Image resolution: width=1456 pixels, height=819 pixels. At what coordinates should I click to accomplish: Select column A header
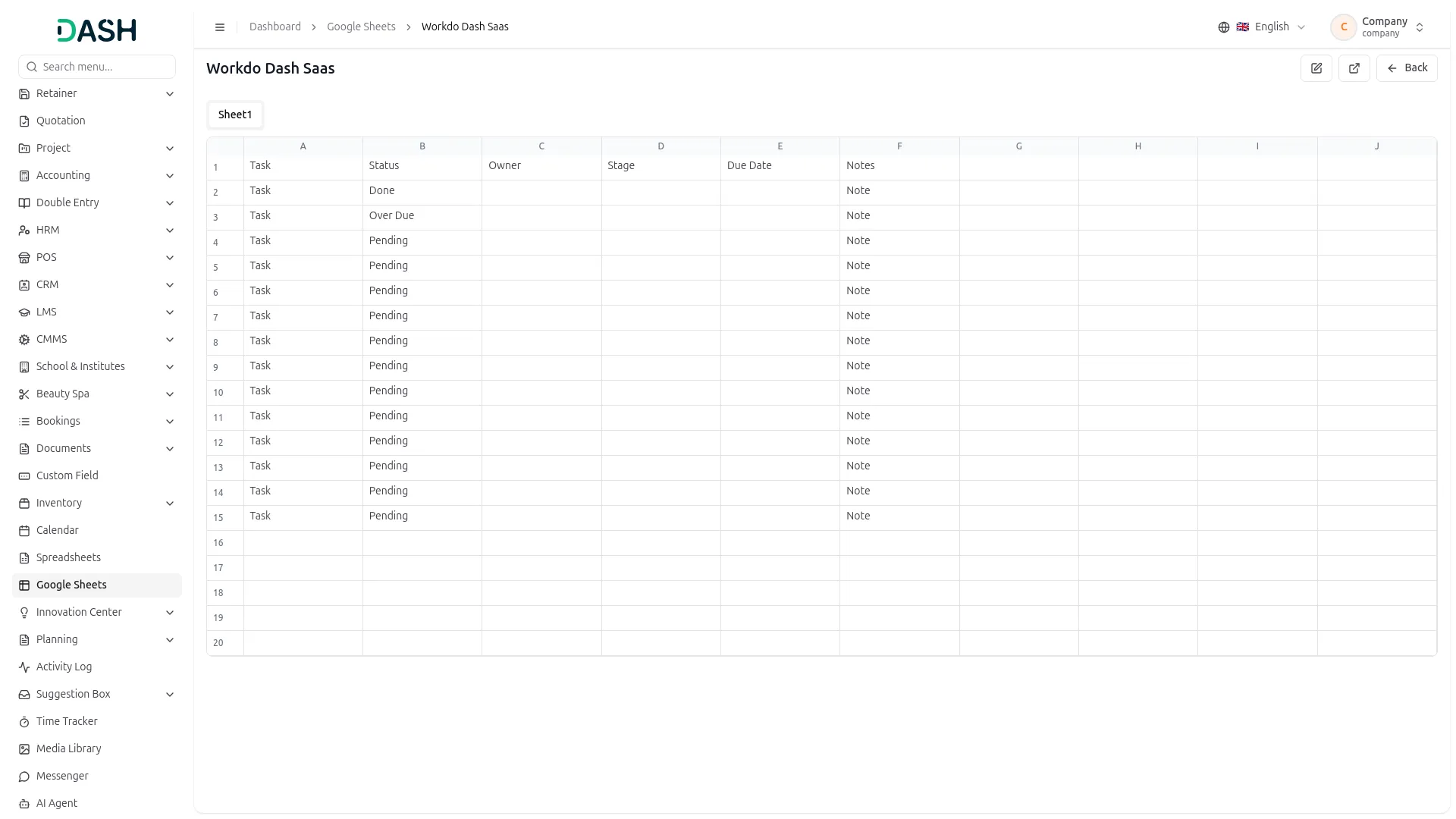click(x=303, y=146)
